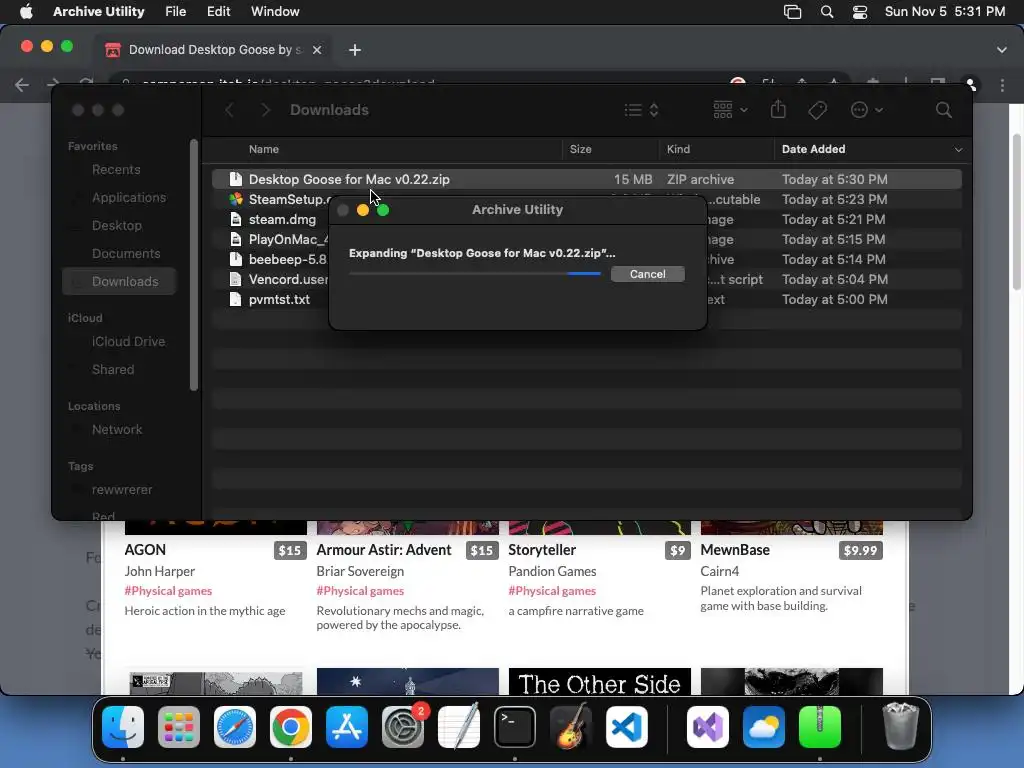Open Visual Studio Code from the Dock

point(627,727)
